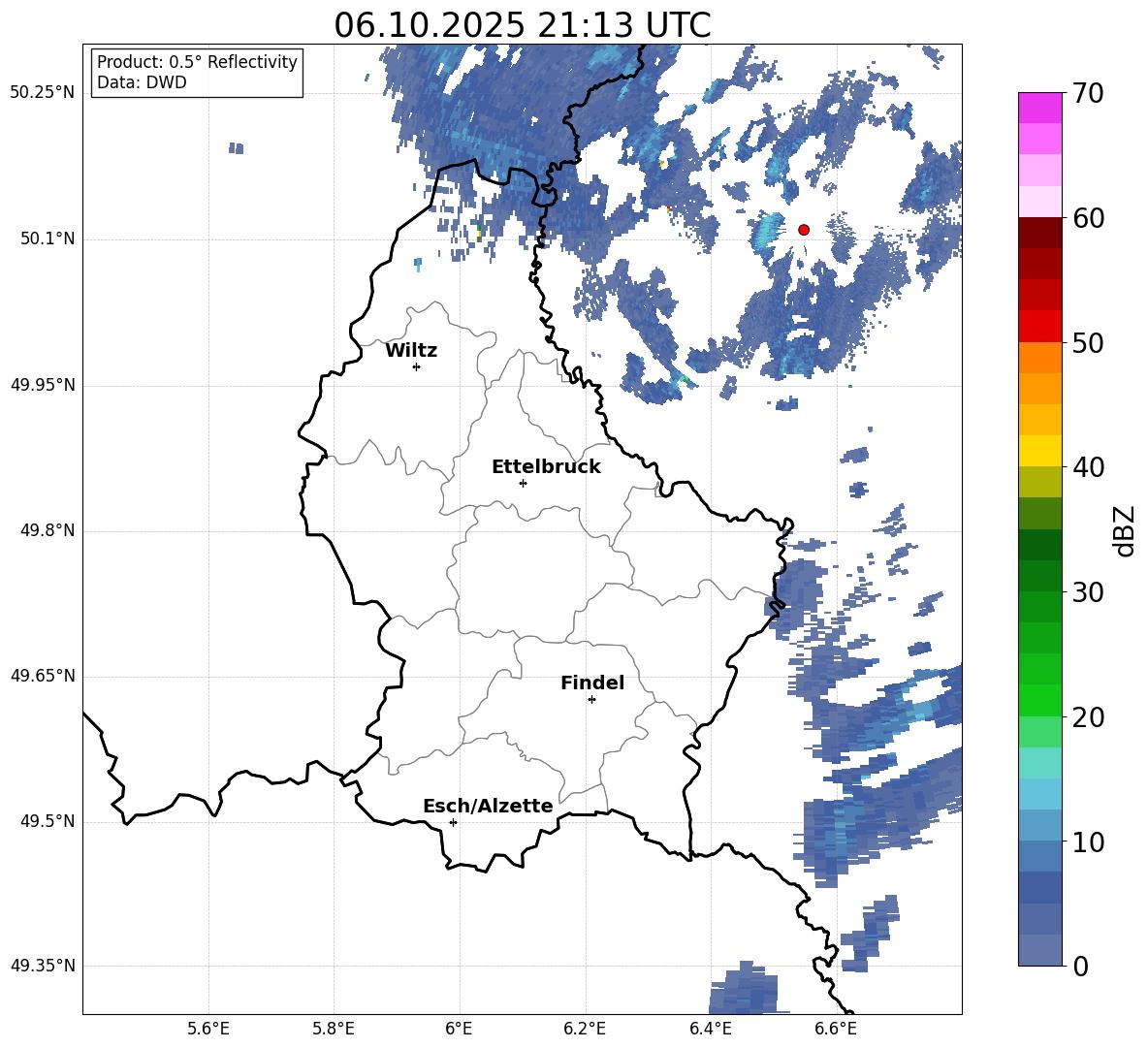
Task: Click the 6.4°E longitude label
Action: pyautogui.click(x=710, y=1029)
